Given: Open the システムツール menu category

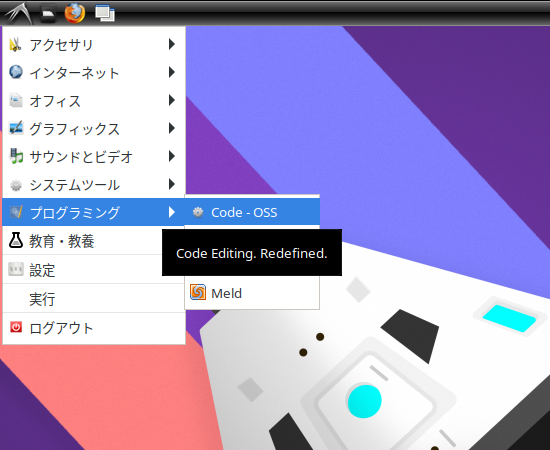Looking at the screenshot, I should (94, 184).
